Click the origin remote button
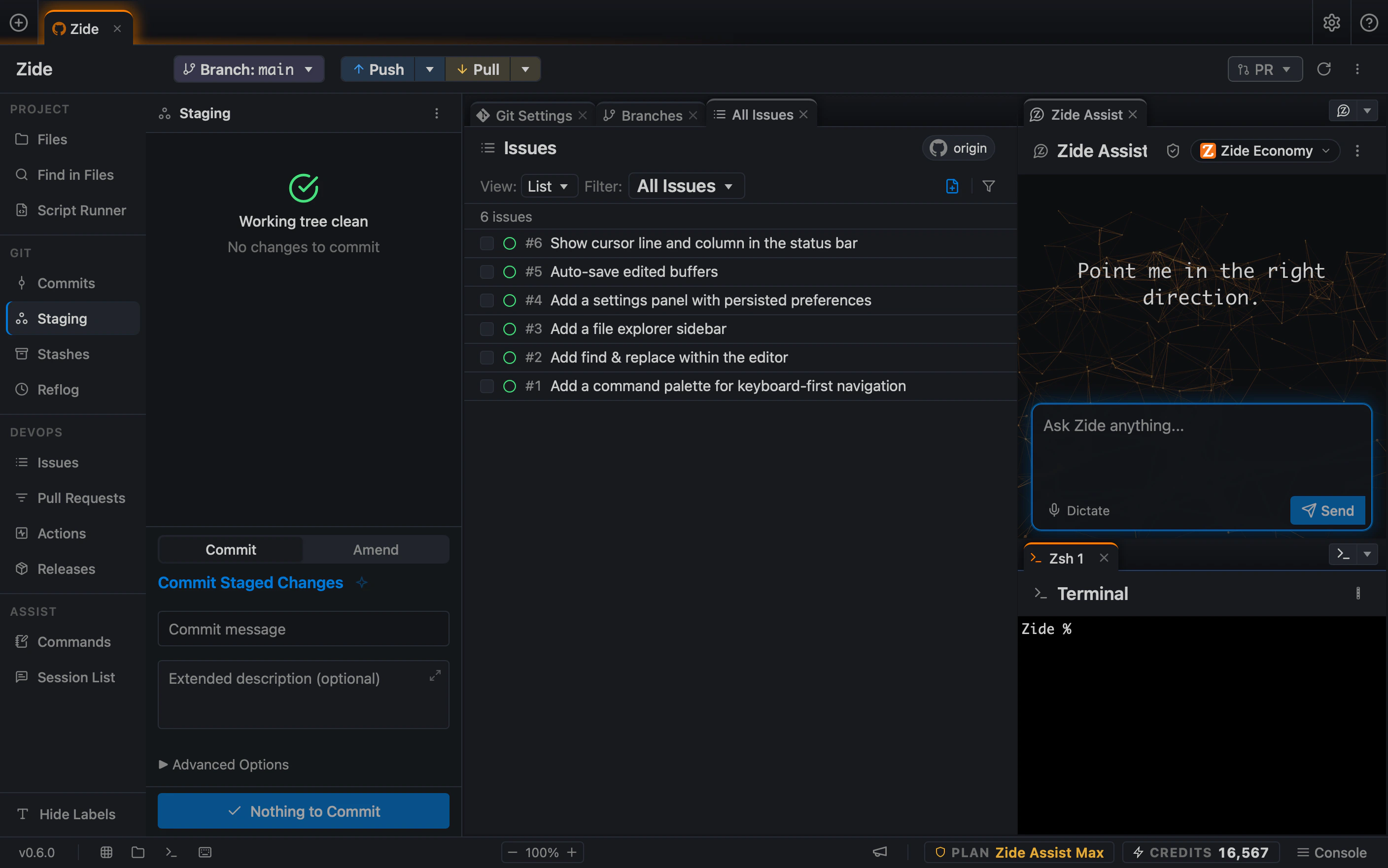1388x868 pixels. [958, 148]
